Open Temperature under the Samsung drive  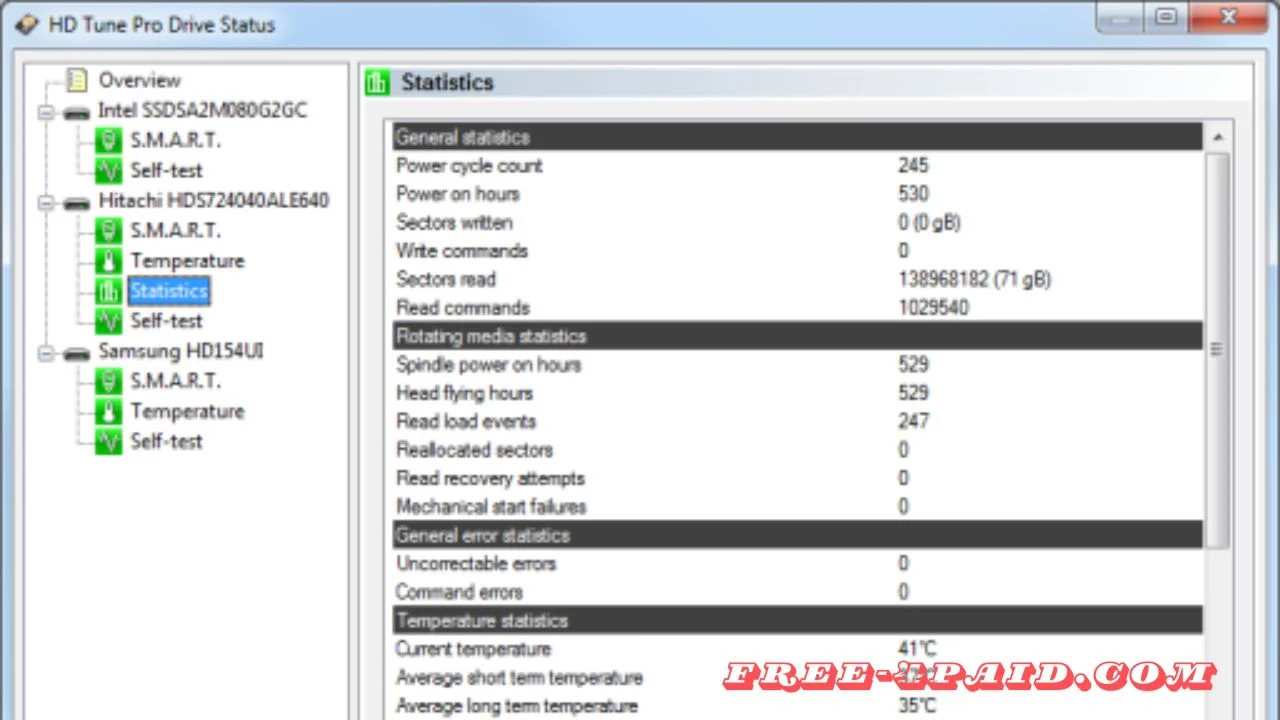point(187,411)
